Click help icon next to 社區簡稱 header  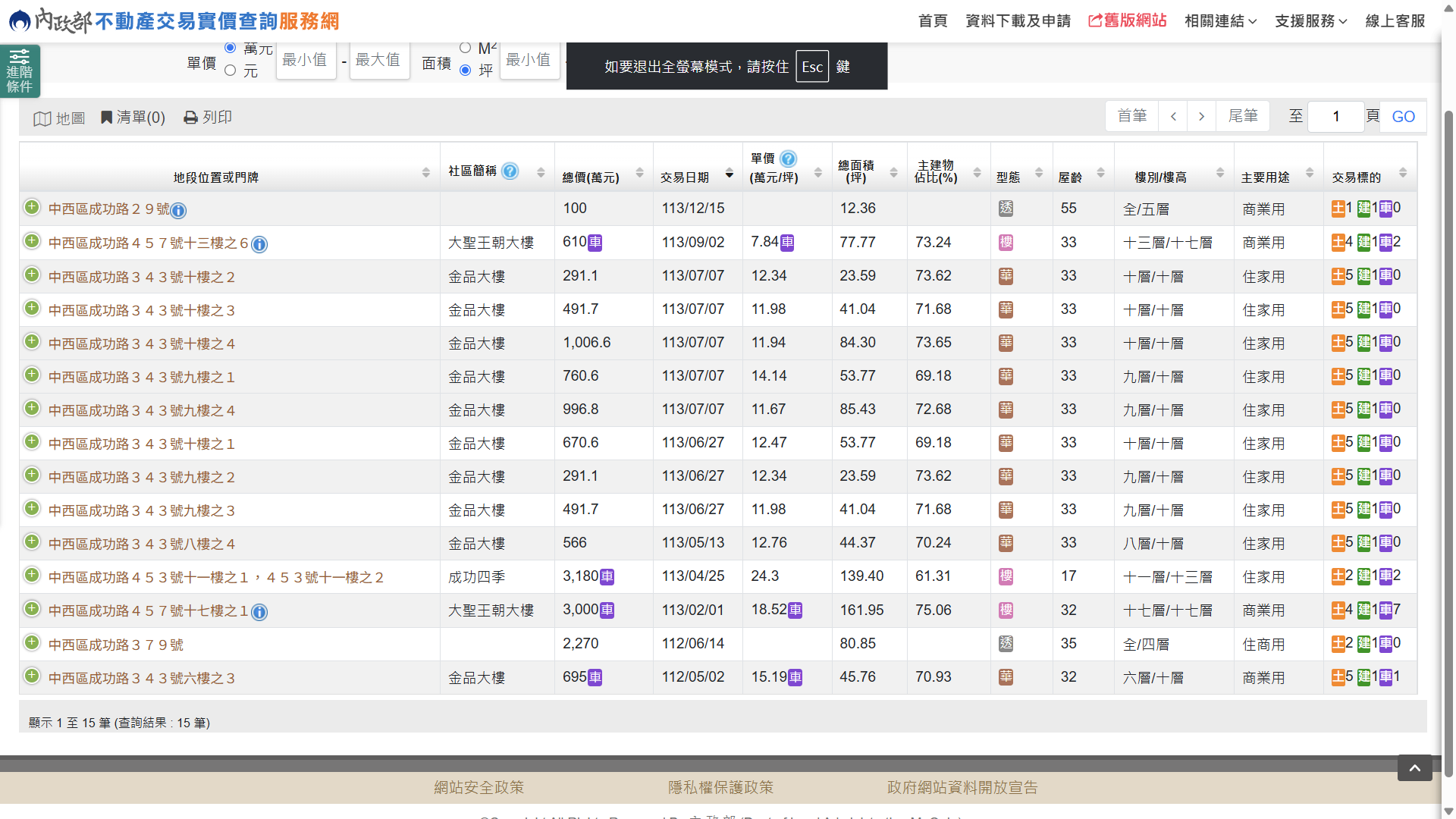pos(510,171)
